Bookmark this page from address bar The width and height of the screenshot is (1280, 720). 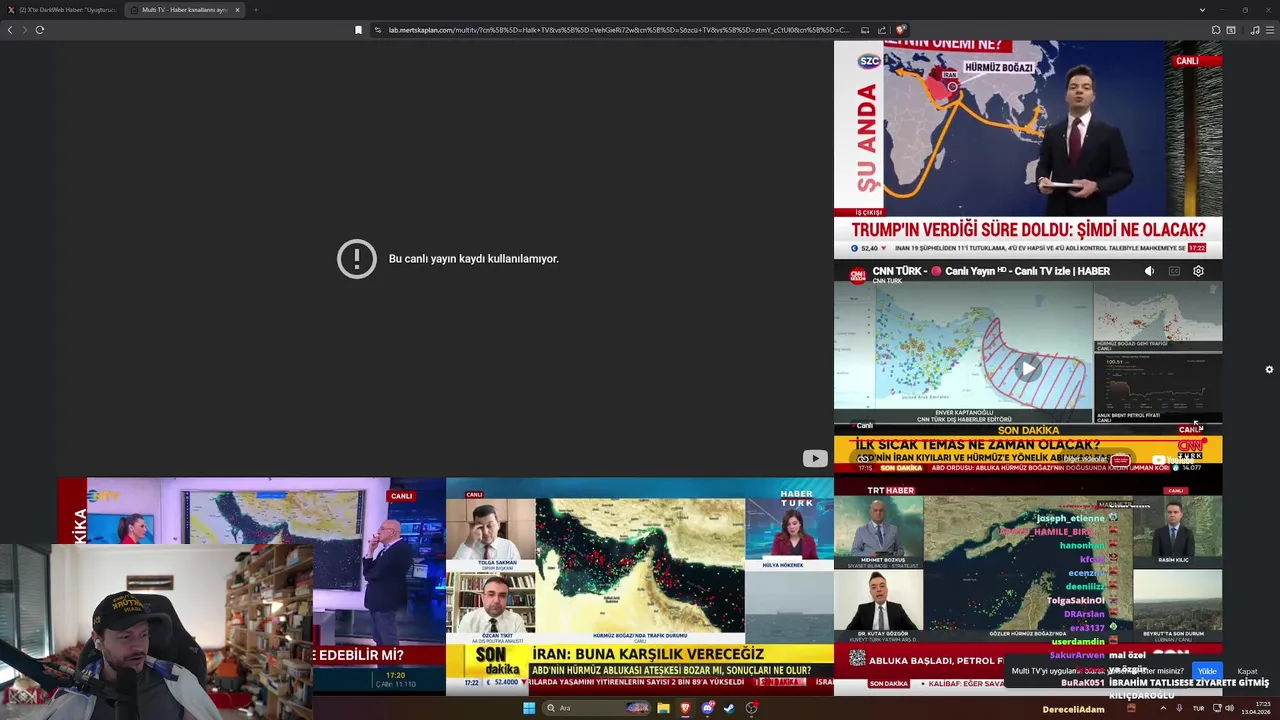358,30
